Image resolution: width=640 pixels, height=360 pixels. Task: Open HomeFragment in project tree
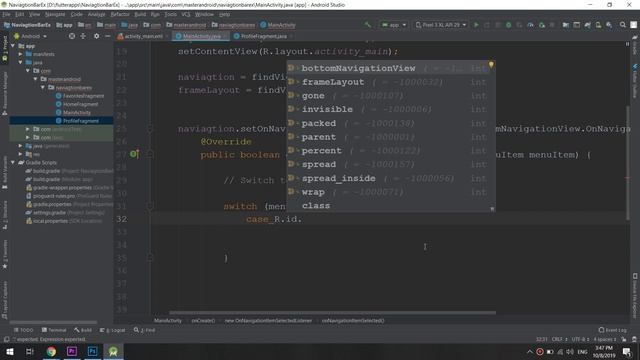(x=80, y=104)
